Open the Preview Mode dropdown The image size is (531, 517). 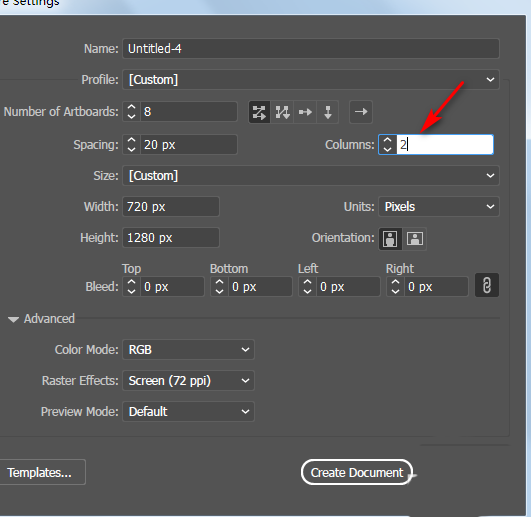(188, 412)
